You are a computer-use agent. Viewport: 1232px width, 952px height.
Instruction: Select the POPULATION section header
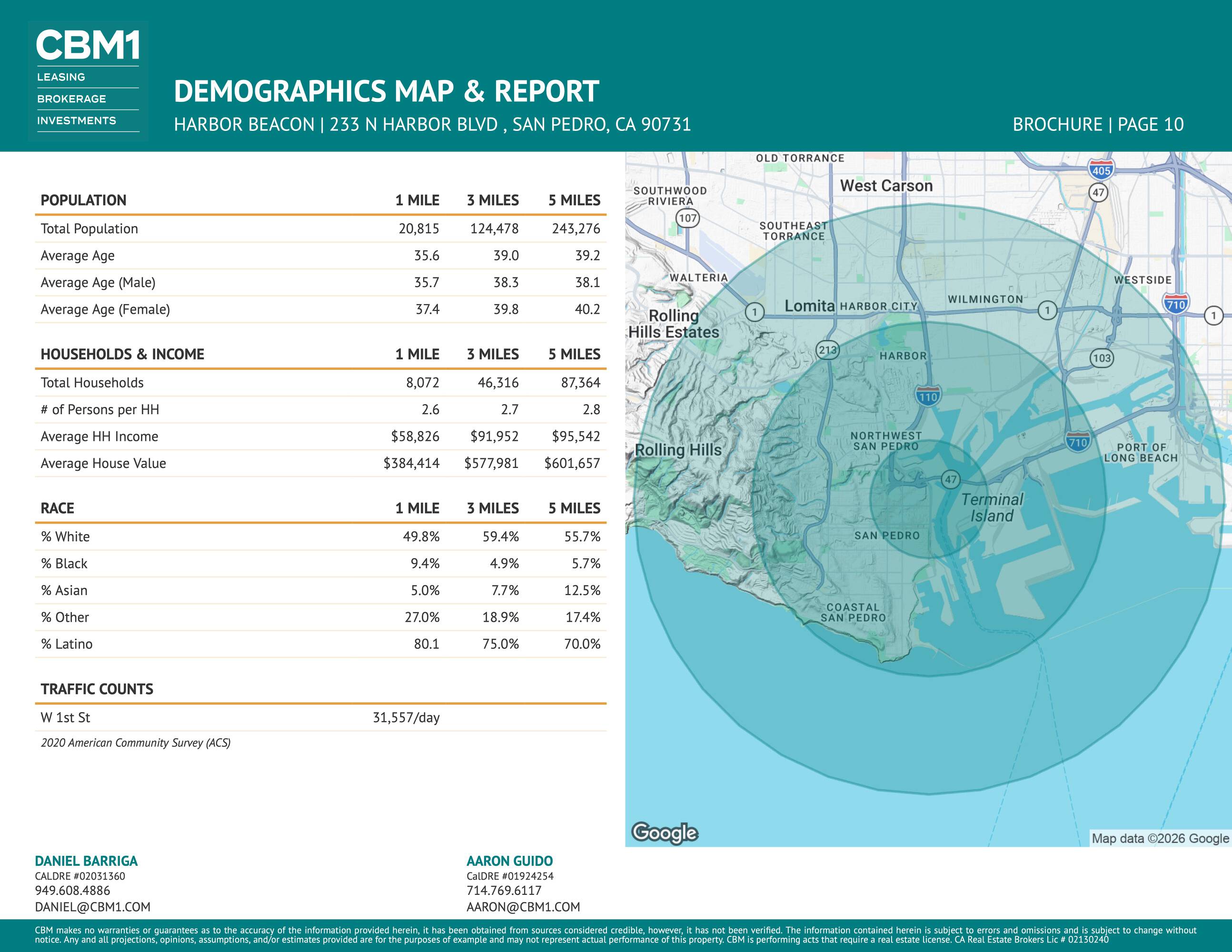coord(83,200)
